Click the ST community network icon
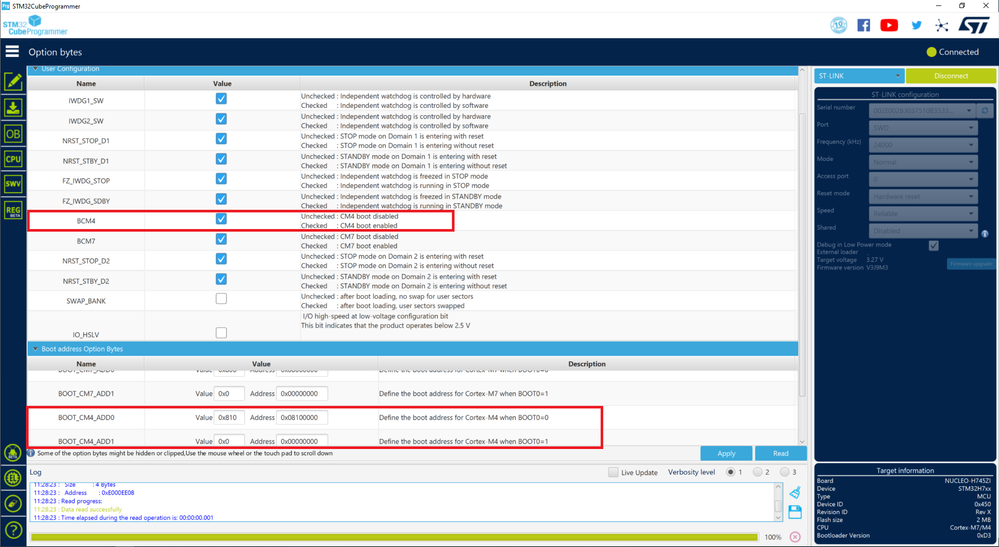Viewport: 999px width, 547px height. coord(941,25)
